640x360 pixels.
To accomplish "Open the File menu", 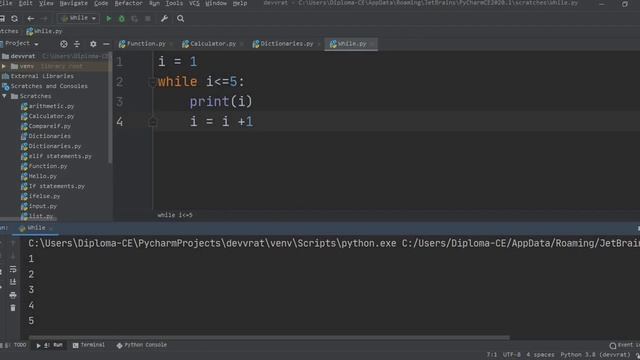I will click(6, 3).
